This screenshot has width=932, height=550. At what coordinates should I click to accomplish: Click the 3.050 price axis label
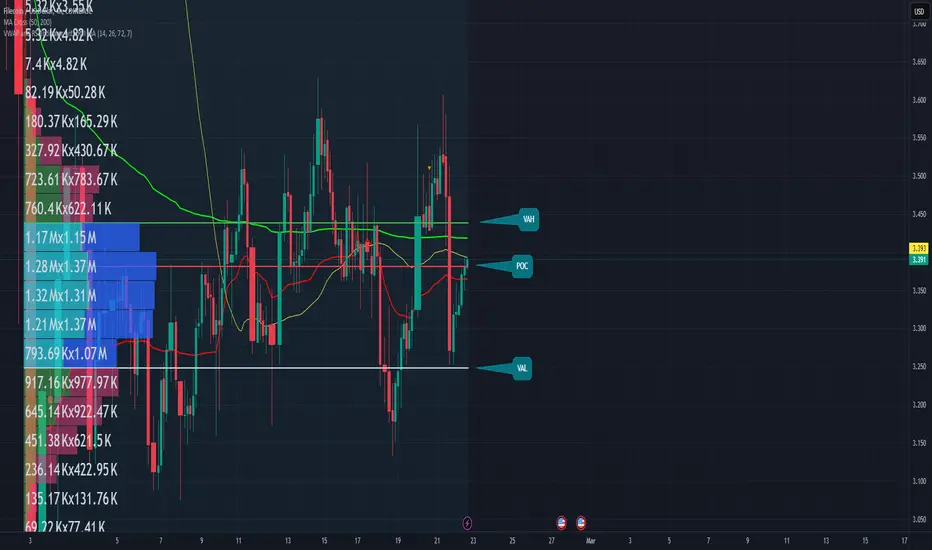(x=919, y=519)
